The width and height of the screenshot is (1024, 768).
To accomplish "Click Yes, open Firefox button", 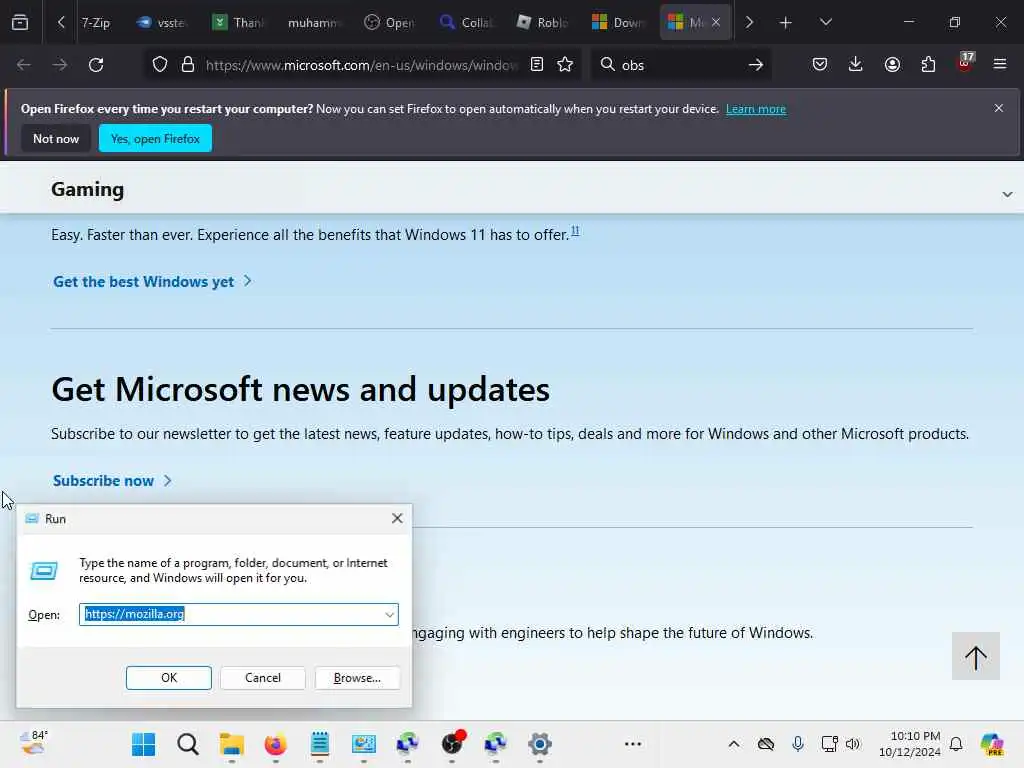I will [155, 138].
